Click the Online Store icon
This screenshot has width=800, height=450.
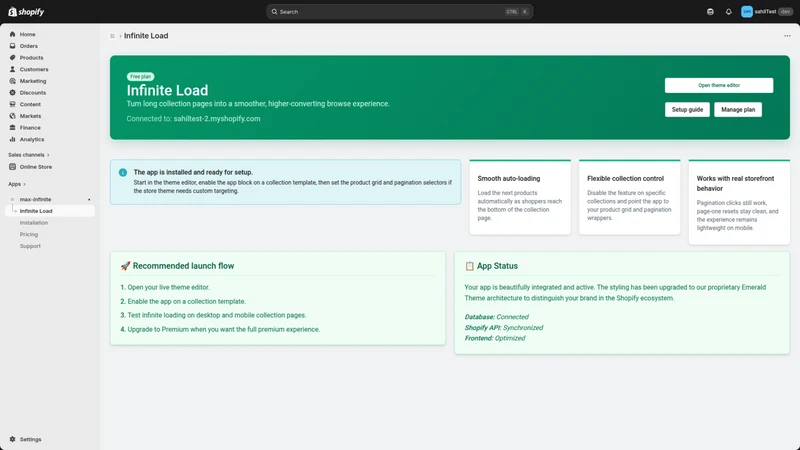12,167
